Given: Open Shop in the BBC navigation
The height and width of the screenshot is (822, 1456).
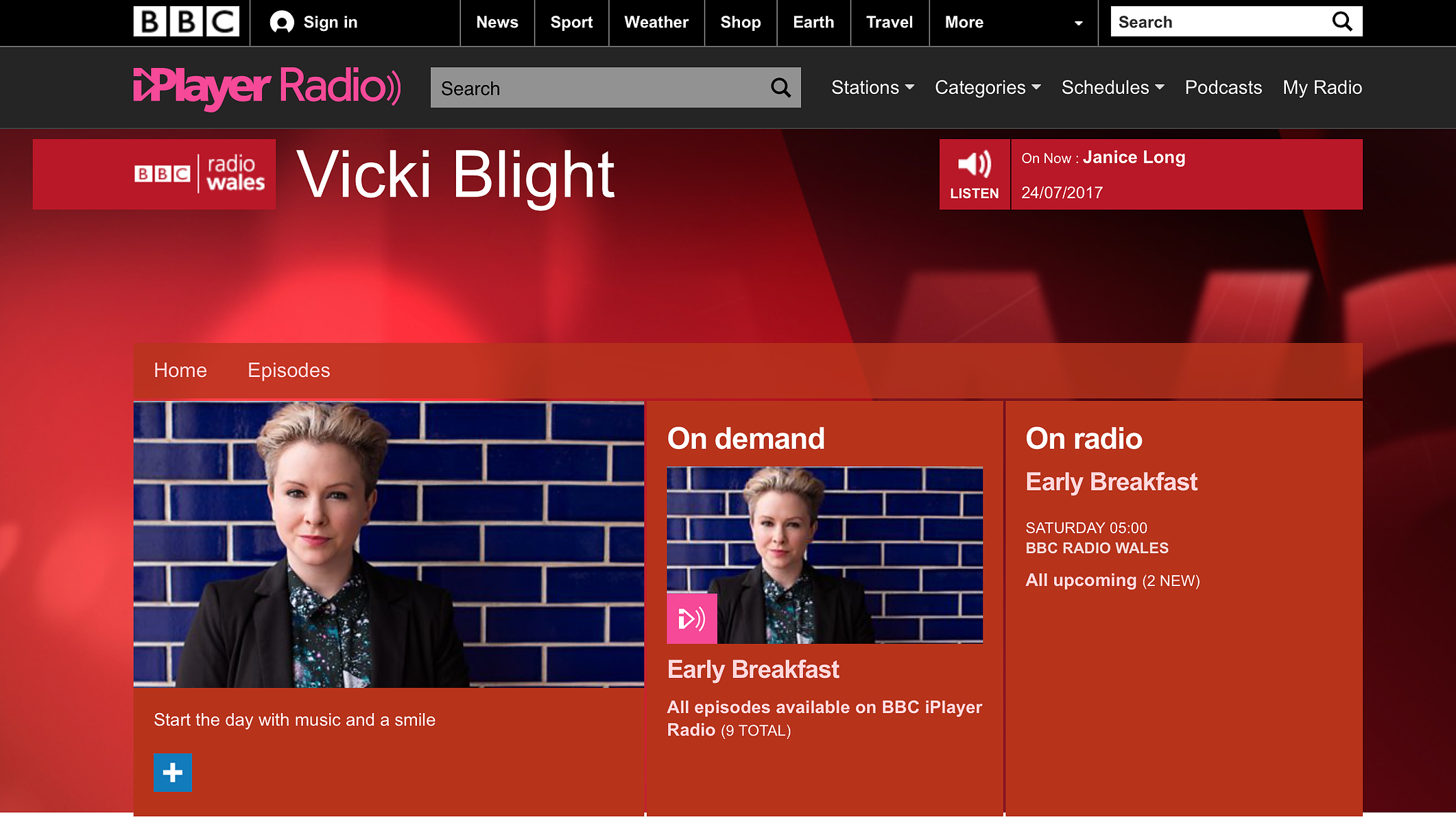Looking at the screenshot, I should tap(741, 23).
